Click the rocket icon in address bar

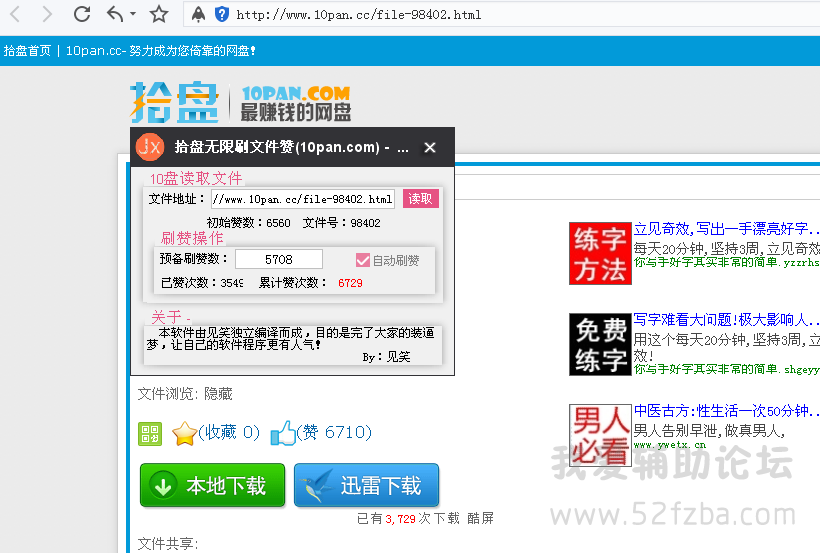198,14
